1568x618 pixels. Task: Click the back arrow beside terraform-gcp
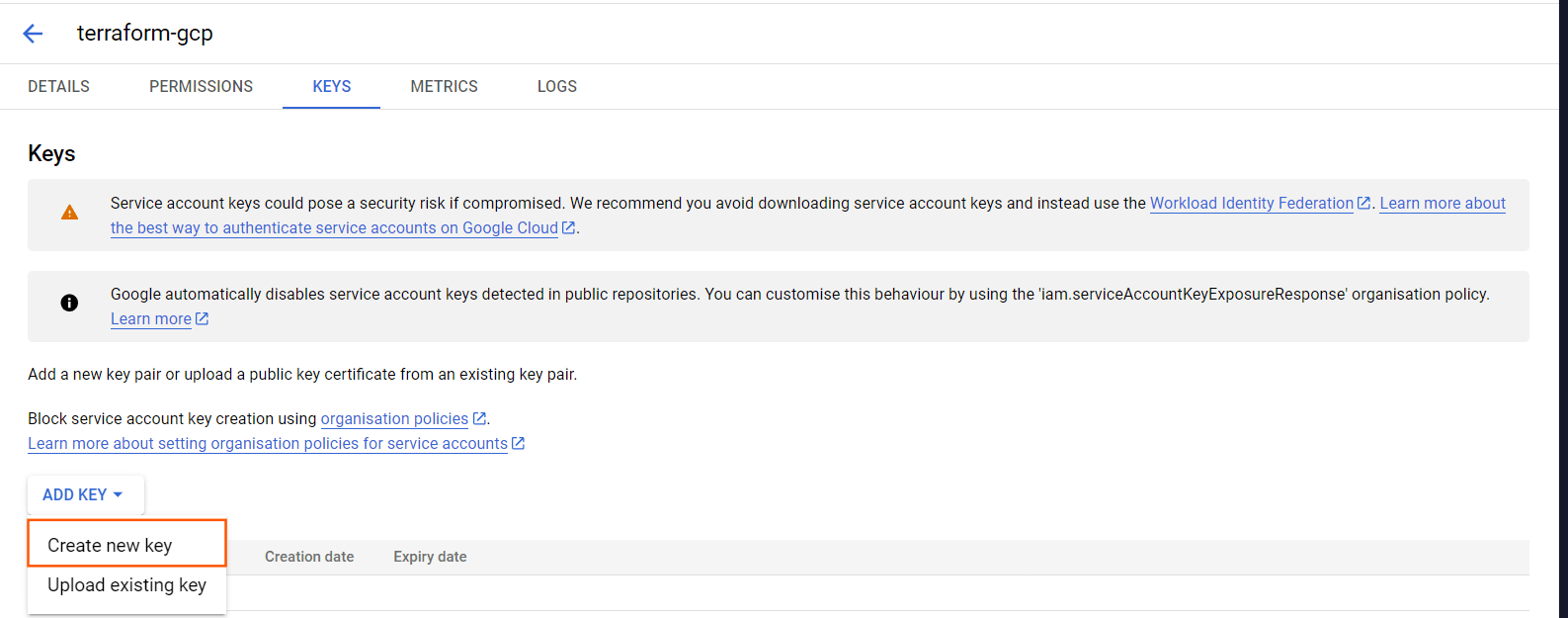click(x=33, y=34)
